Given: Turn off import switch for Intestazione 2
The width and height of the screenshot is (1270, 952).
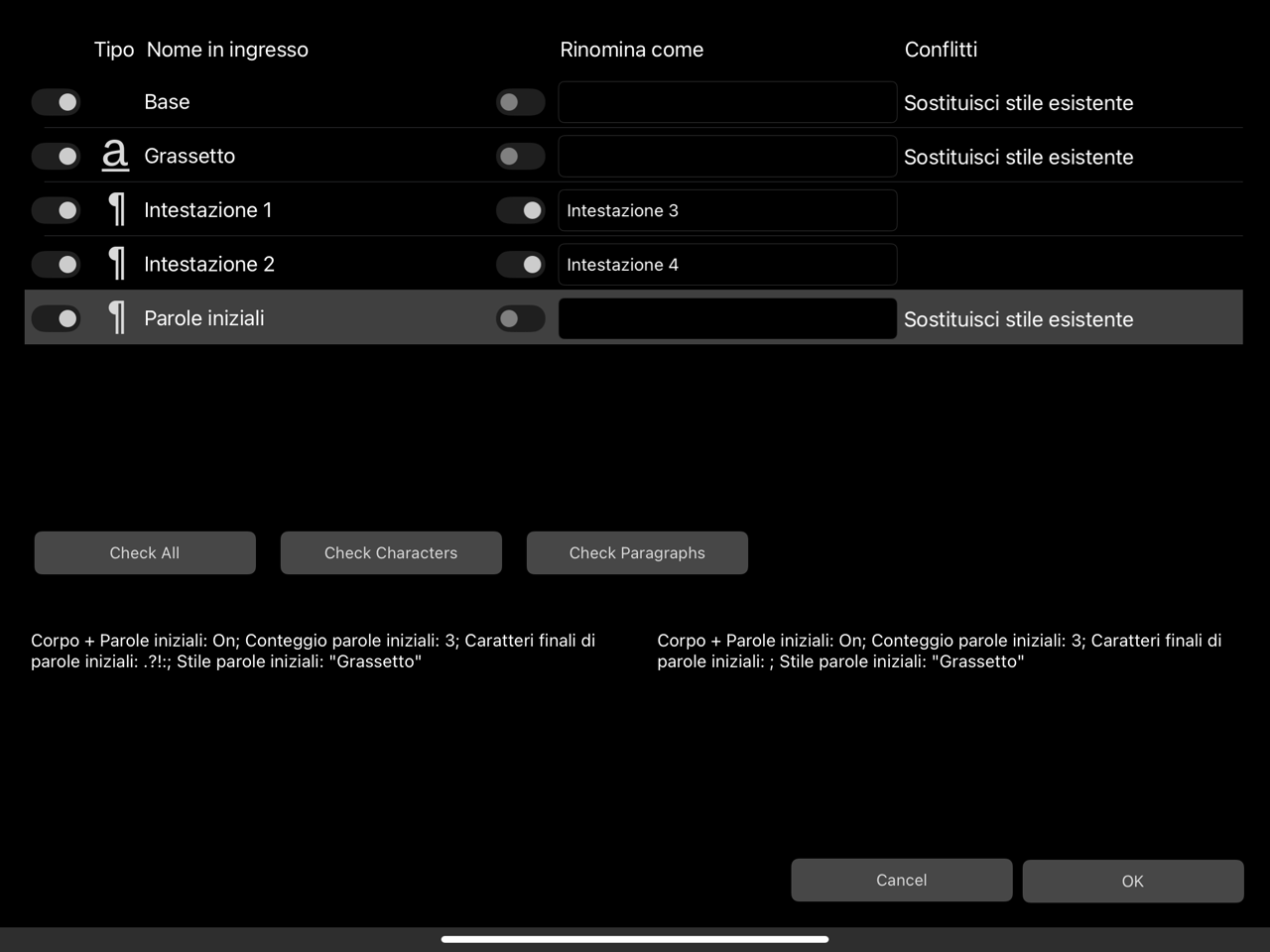Looking at the screenshot, I should (56, 264).
